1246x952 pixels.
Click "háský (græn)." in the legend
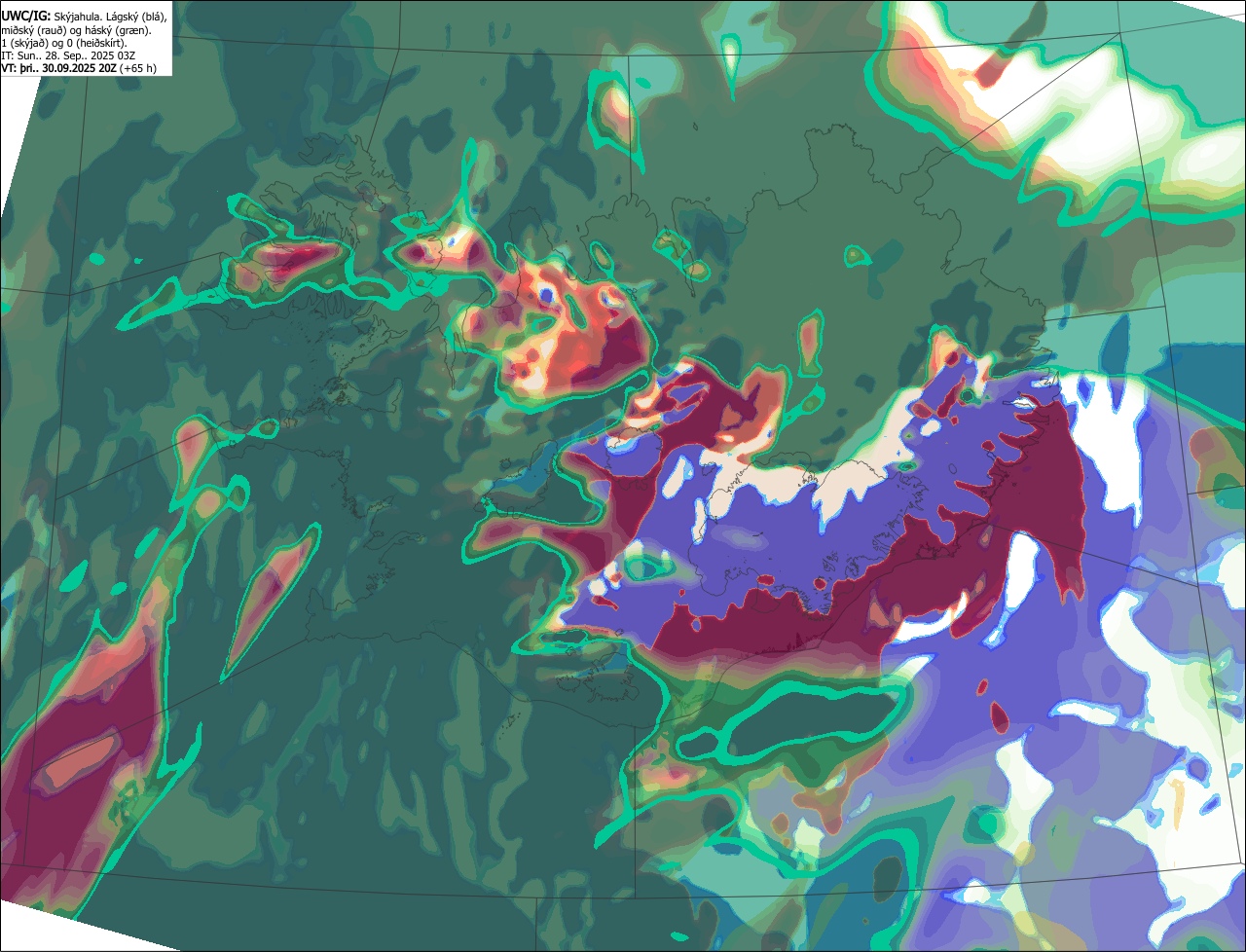point(118,30)
